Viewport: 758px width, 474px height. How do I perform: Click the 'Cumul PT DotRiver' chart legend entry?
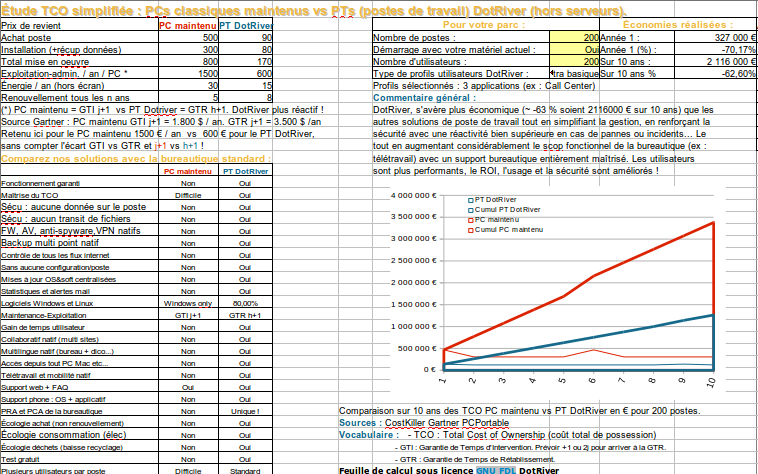point(504,210)
